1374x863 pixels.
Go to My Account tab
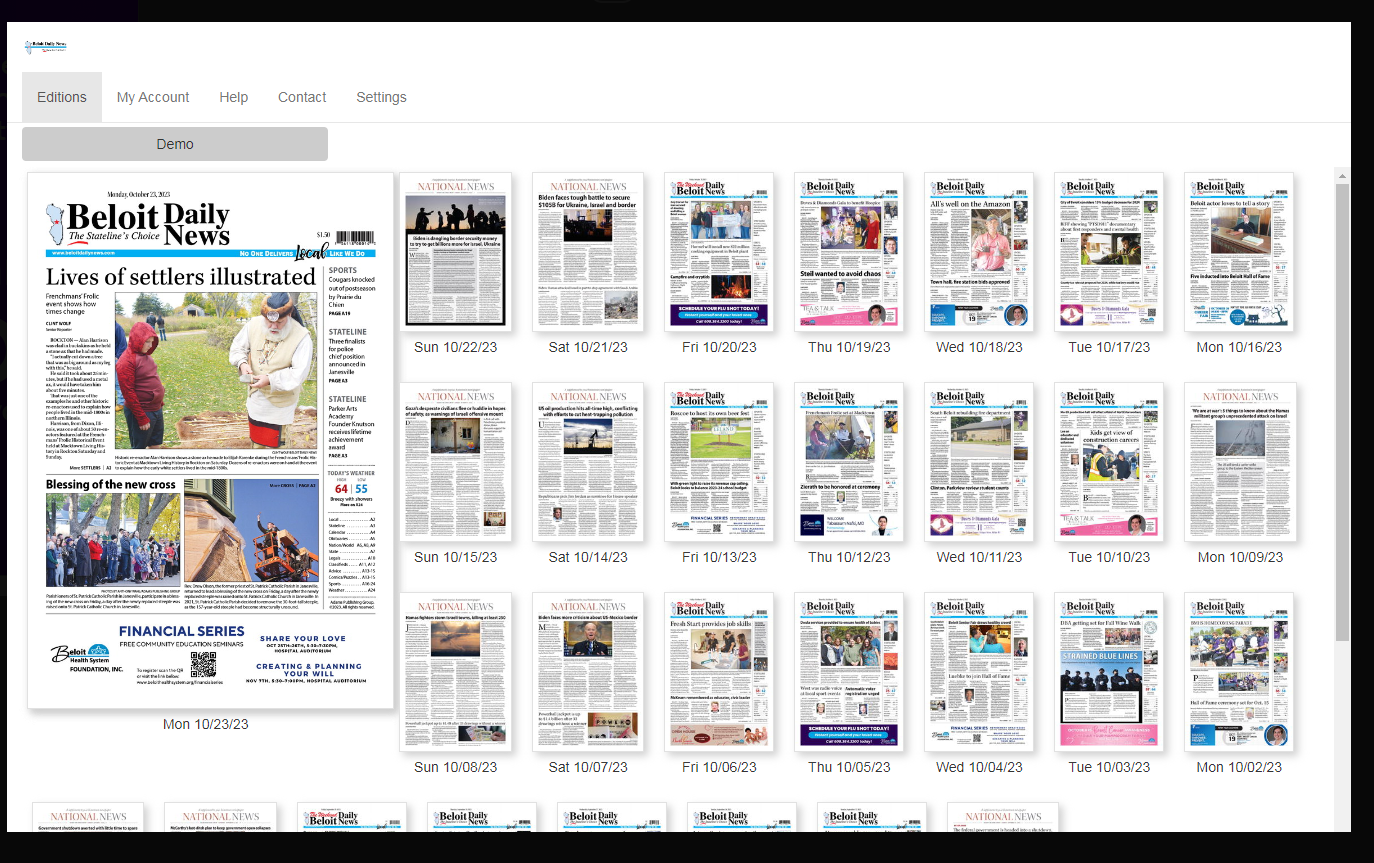(153, 97)
